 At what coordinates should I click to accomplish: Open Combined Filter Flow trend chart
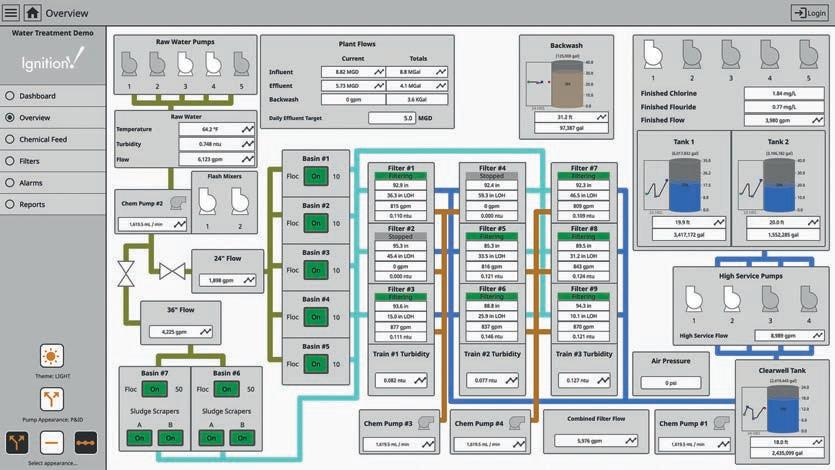[631, 441]
